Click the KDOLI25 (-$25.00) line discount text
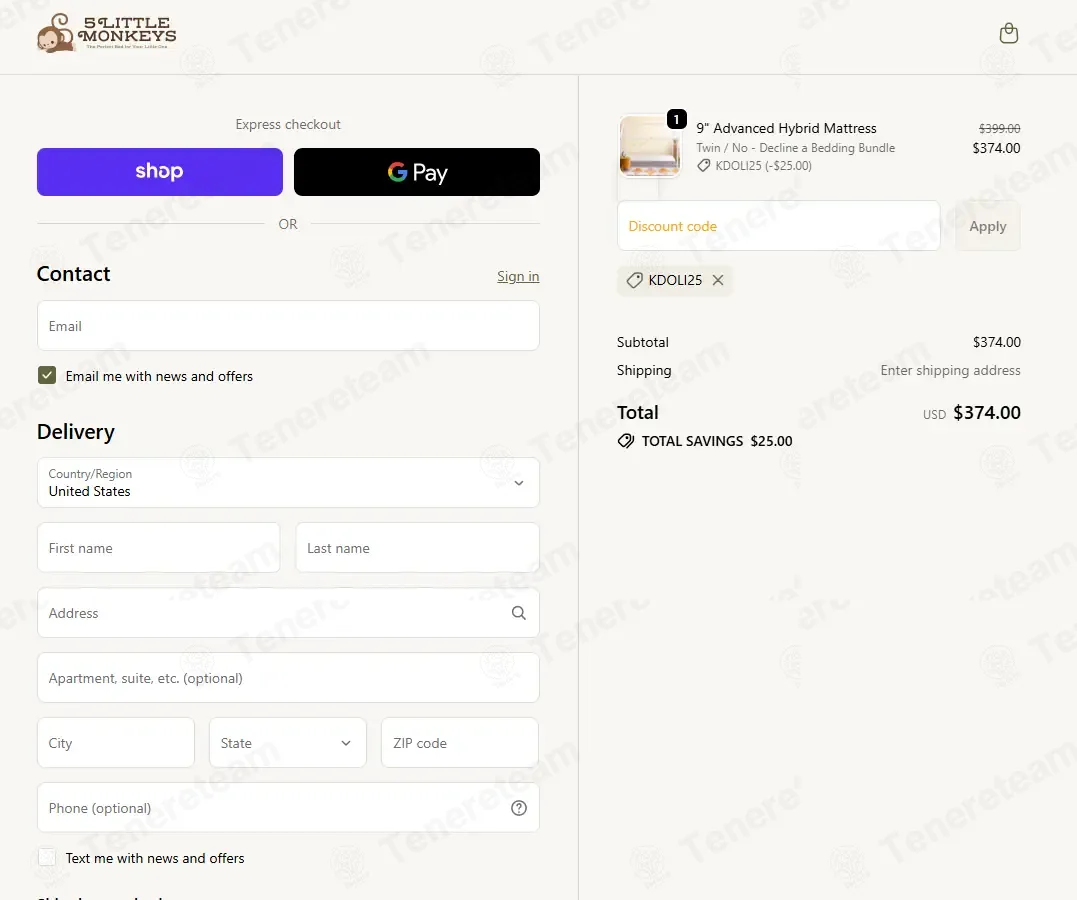 click(x=763, y=166)
